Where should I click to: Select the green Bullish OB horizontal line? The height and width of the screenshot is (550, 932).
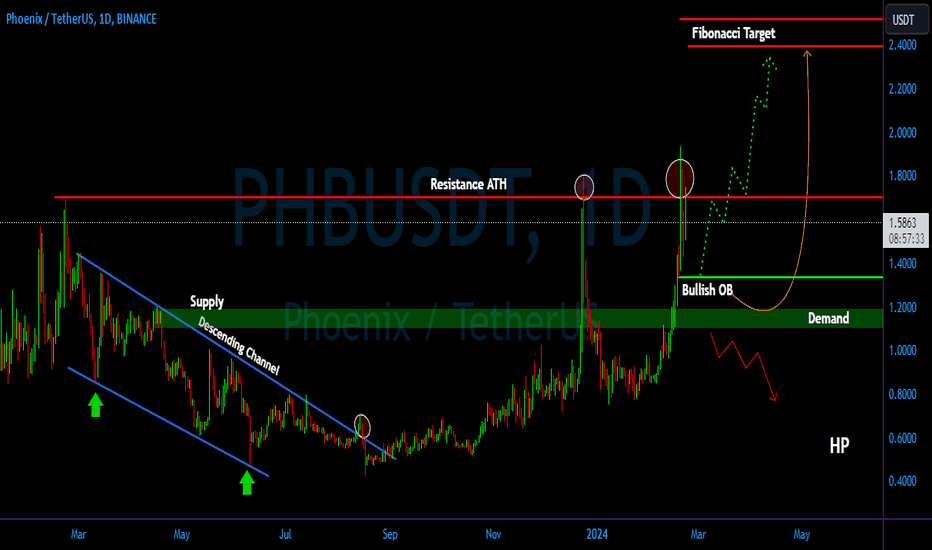click(x=780, y=277)
